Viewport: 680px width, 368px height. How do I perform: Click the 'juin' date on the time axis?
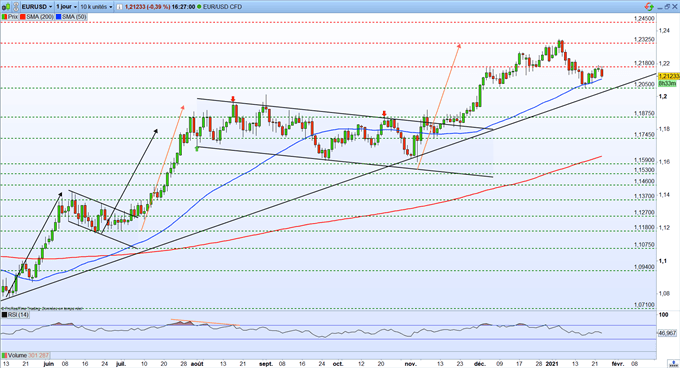point(49,364)
